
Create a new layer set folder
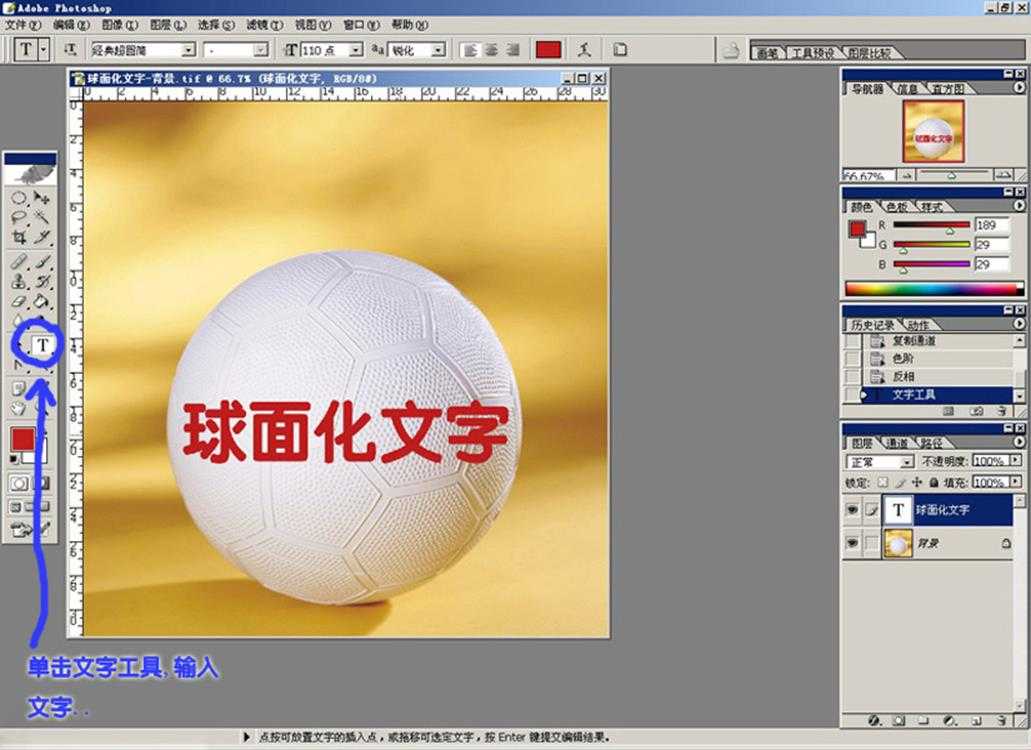[924, 720]
